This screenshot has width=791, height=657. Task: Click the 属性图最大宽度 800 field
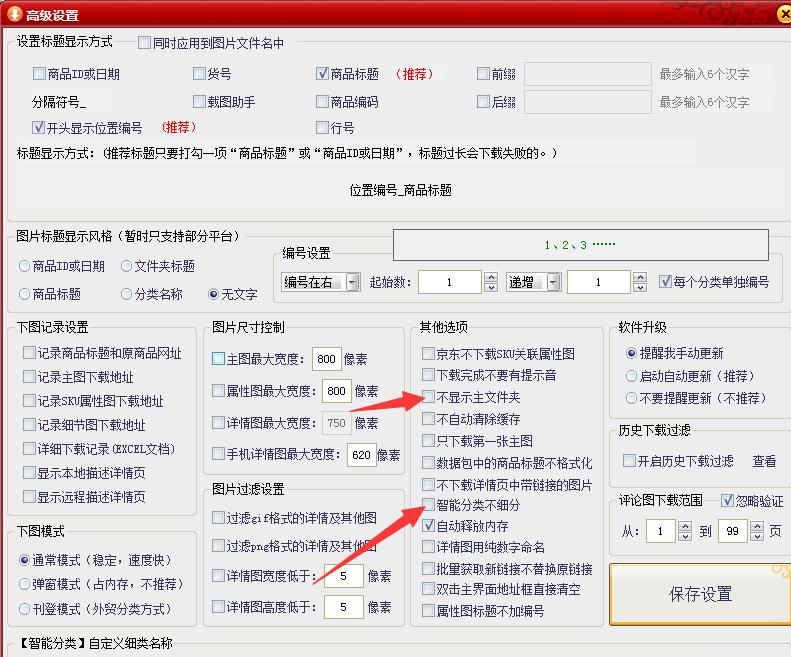pyautogui.click(x=336, y=391)
